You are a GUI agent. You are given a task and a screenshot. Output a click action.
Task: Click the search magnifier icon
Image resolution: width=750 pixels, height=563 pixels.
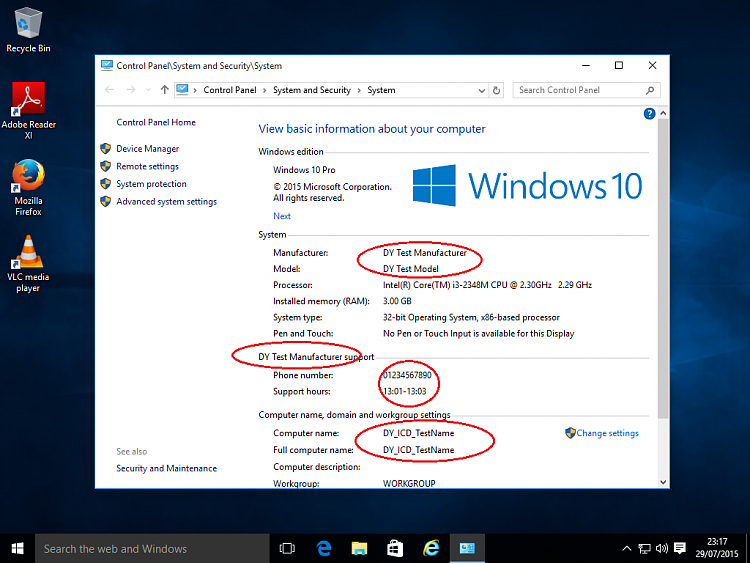coord(650,90)
